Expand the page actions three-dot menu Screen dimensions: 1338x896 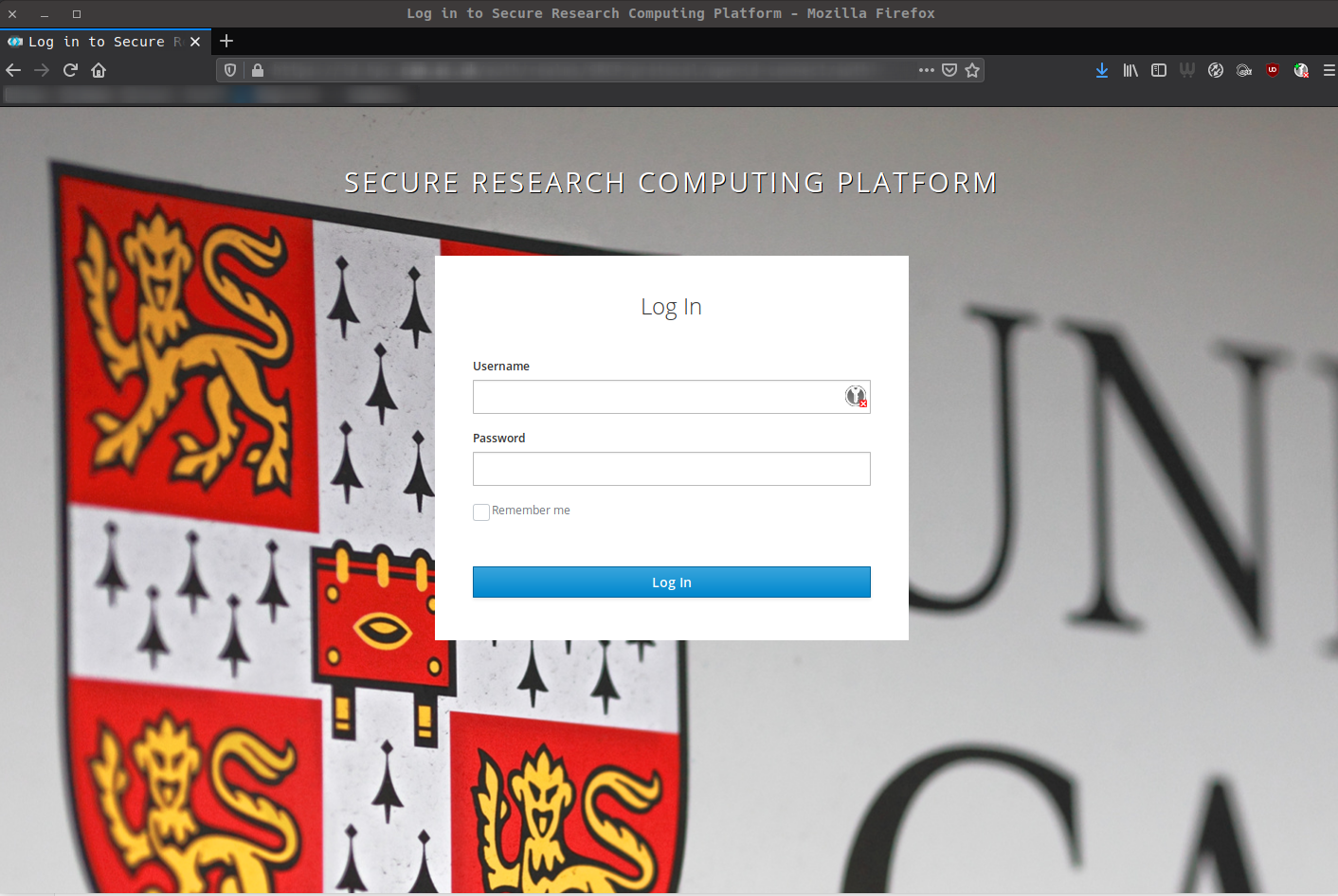click(926, 70)
